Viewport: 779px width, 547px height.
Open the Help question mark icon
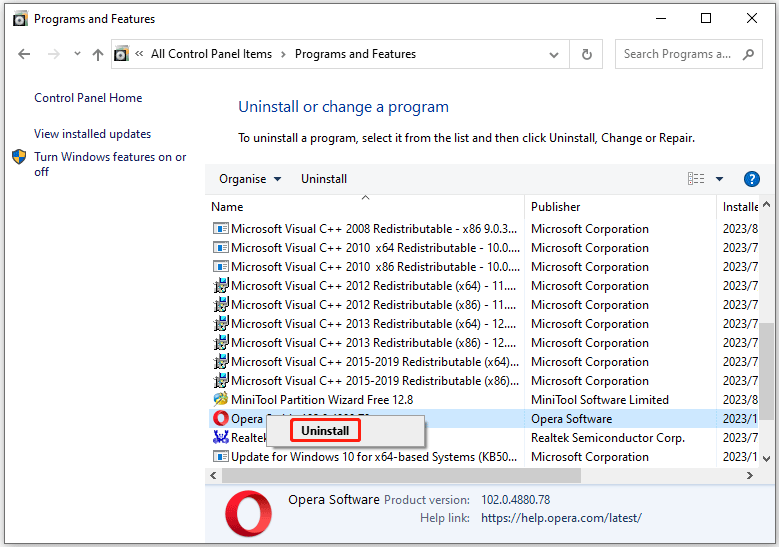pos(752,179)
